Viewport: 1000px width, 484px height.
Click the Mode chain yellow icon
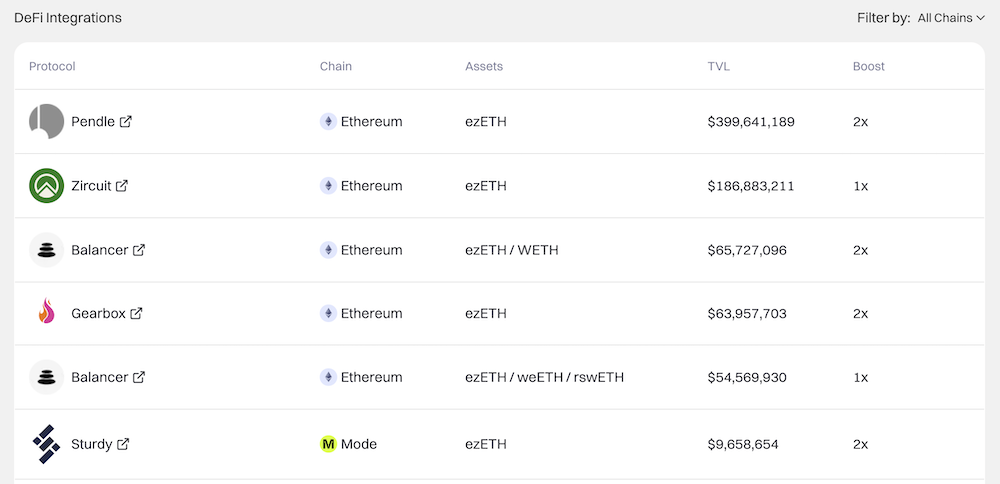coord(328,443)
